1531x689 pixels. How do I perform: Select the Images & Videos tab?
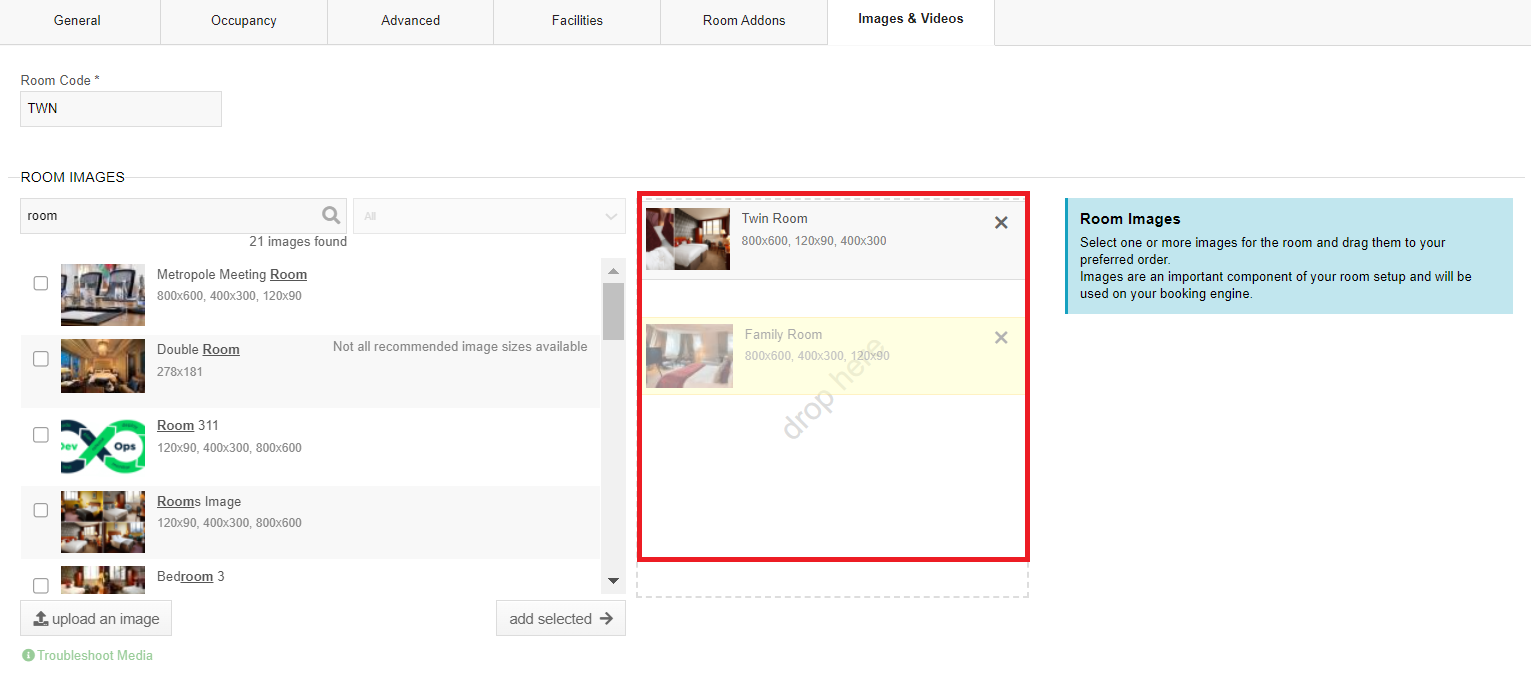pos(911,19)
